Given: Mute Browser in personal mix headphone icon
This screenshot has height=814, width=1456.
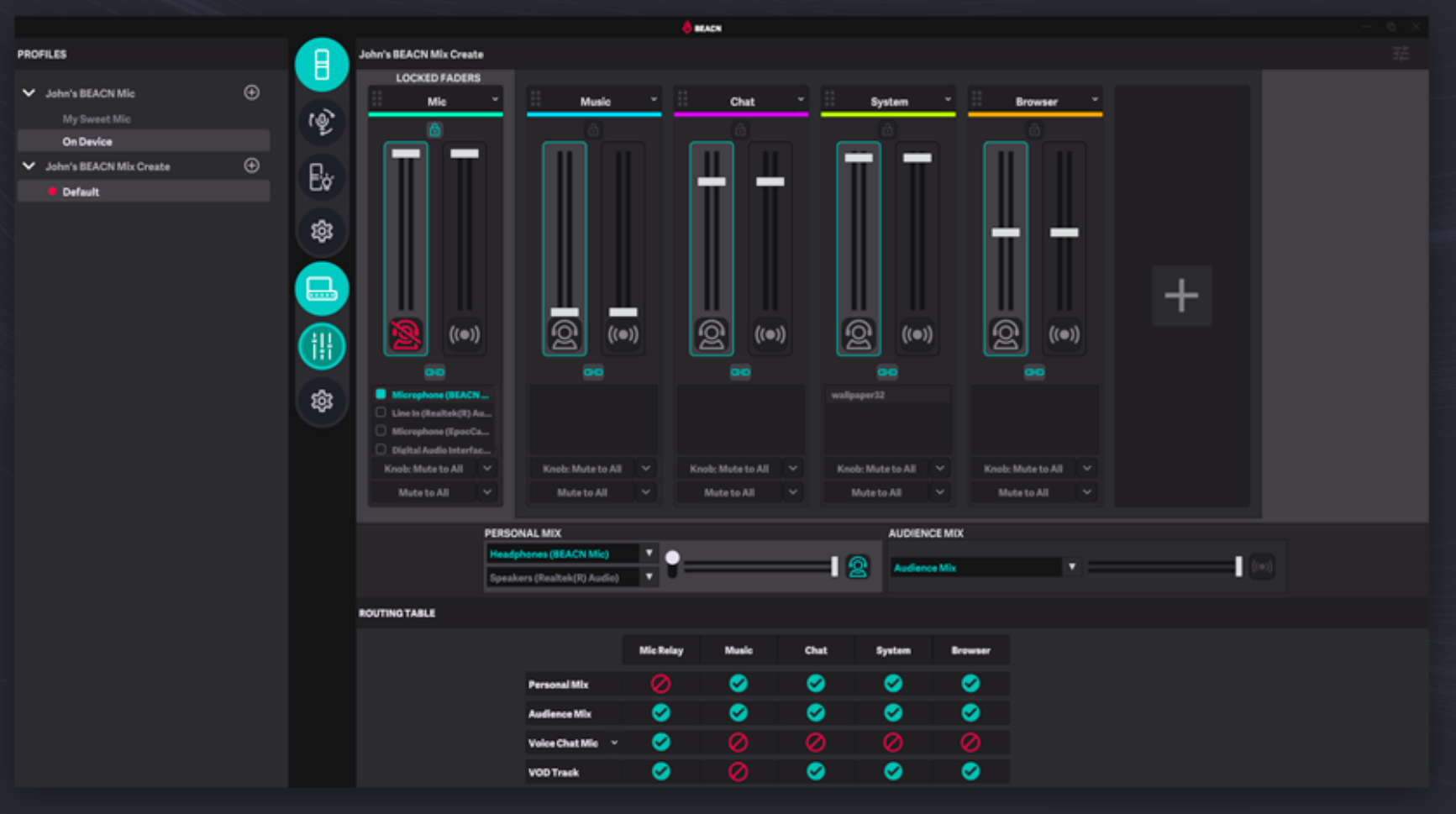Looking at the screenshot, I should pos(1006,334).
